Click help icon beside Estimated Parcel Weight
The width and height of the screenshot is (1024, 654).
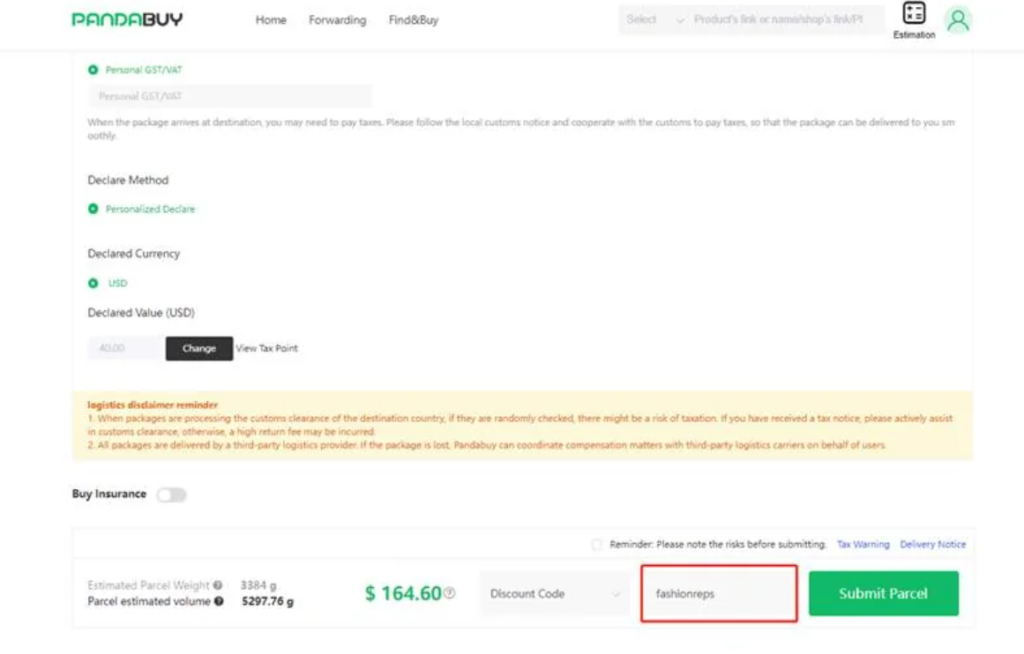[218, 585]
